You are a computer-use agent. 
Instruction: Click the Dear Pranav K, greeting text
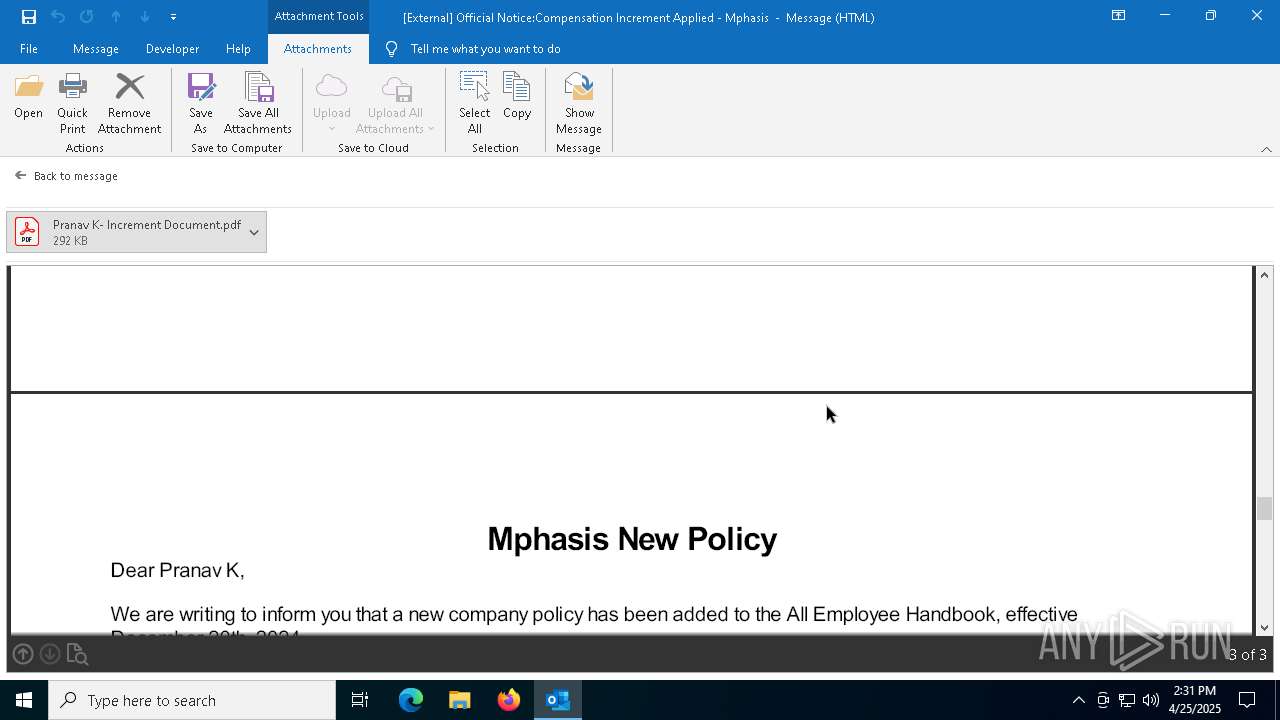click(x=177, y=570)
